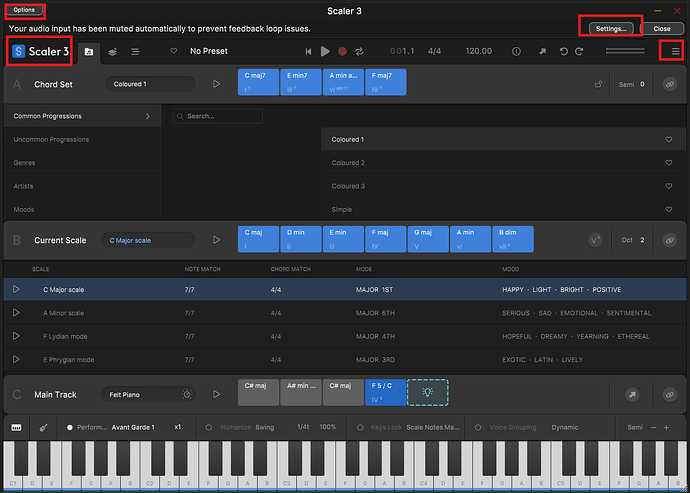690x493 pixels.
Task: Play the Current Scale section B
Action: point(216,240)
